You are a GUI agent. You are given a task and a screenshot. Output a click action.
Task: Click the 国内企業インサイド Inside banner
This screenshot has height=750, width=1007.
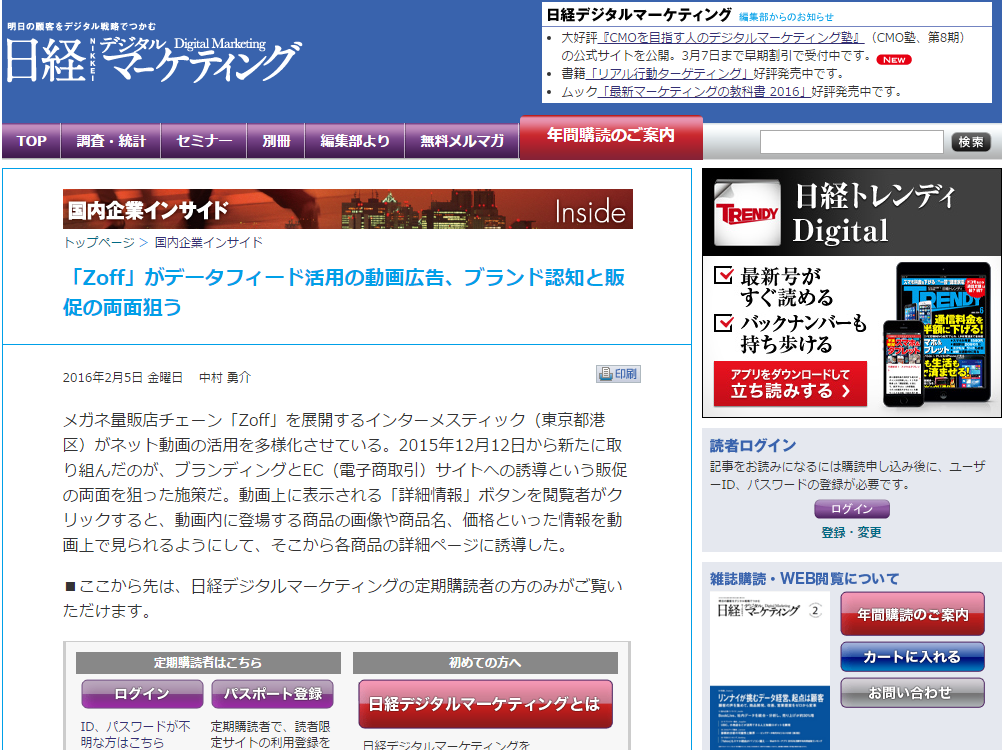(347, 209)
